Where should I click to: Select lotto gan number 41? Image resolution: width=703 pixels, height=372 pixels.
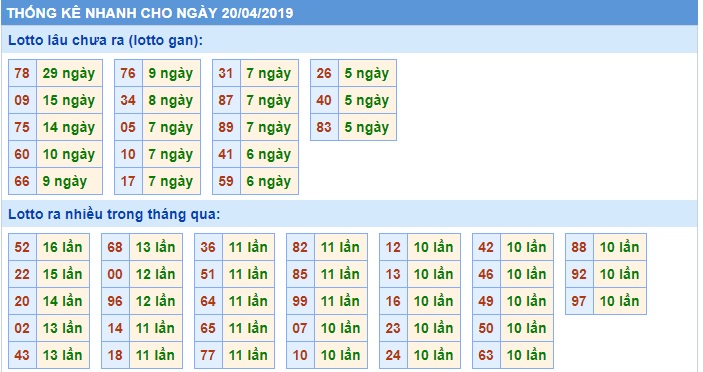(226, 154)
